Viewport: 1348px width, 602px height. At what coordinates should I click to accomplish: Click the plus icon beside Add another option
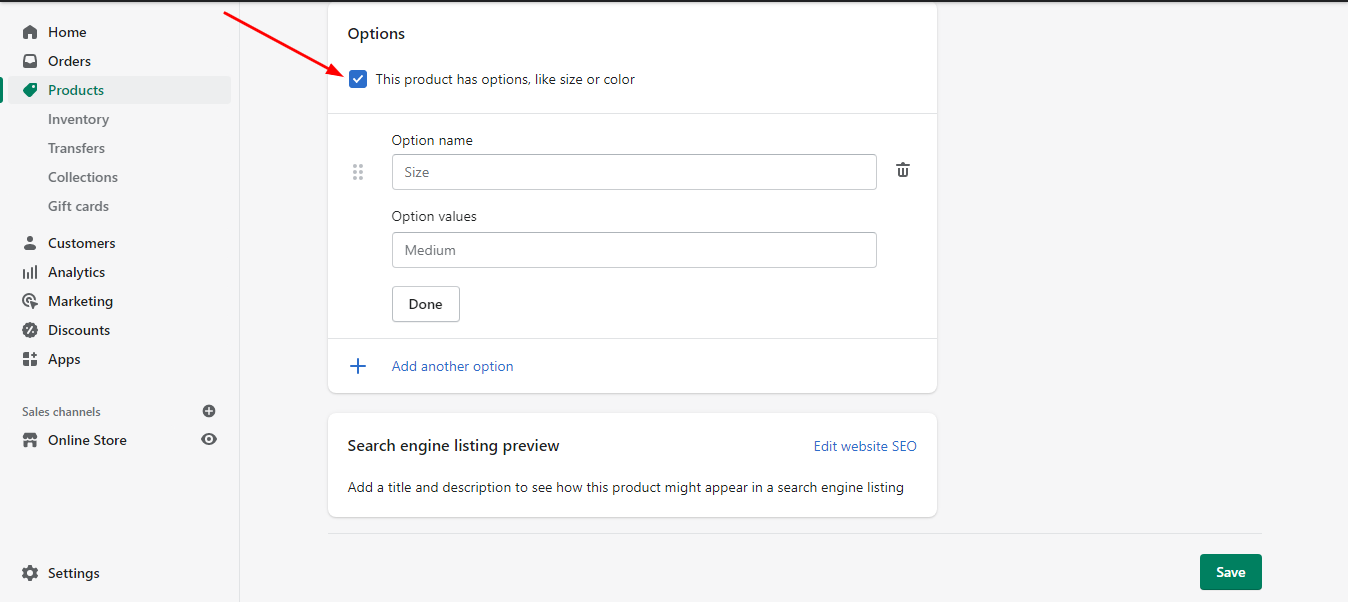click(x=358, y=366)
